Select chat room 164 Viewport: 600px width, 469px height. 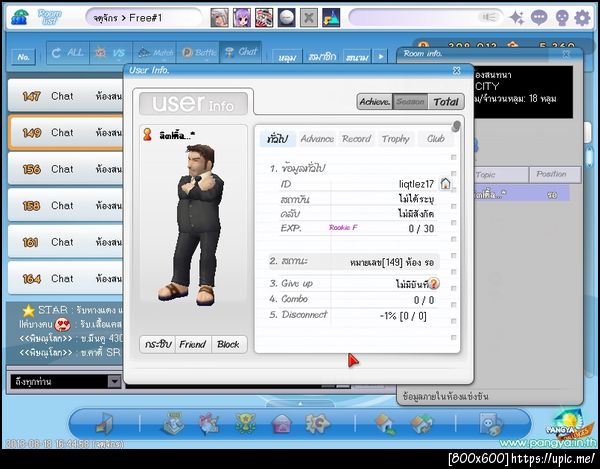pyautogui.click(x=66, y=278)
